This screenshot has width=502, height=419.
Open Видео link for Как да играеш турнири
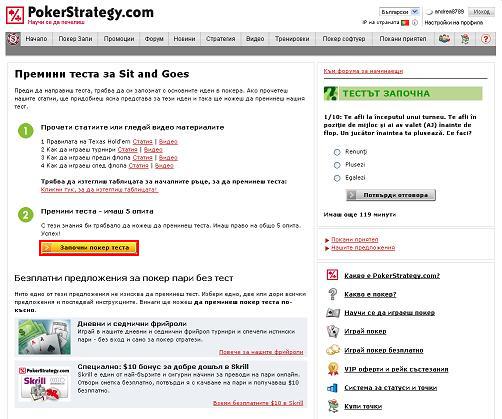click(x=153, y=150)
